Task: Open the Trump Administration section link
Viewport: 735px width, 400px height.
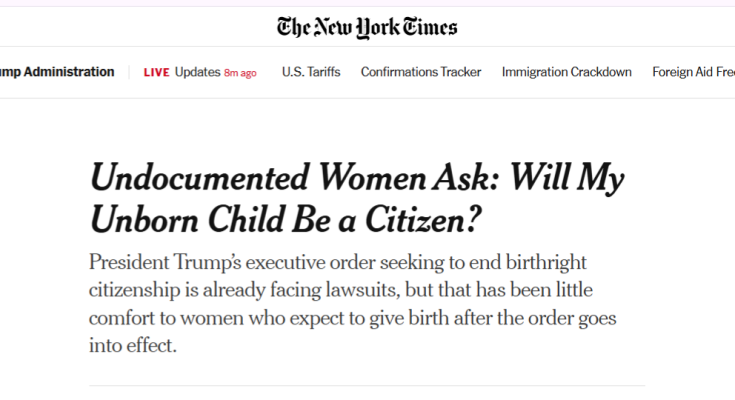Action: [x=57, y=72]
